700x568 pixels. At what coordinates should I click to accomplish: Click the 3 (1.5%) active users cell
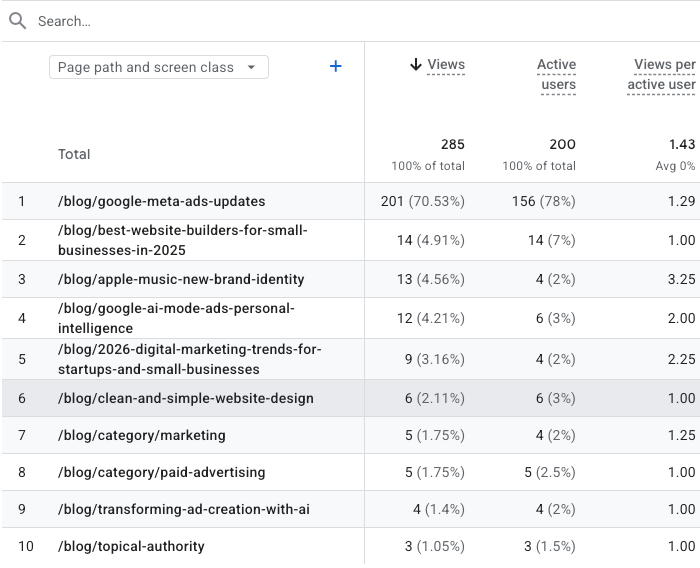550,547
